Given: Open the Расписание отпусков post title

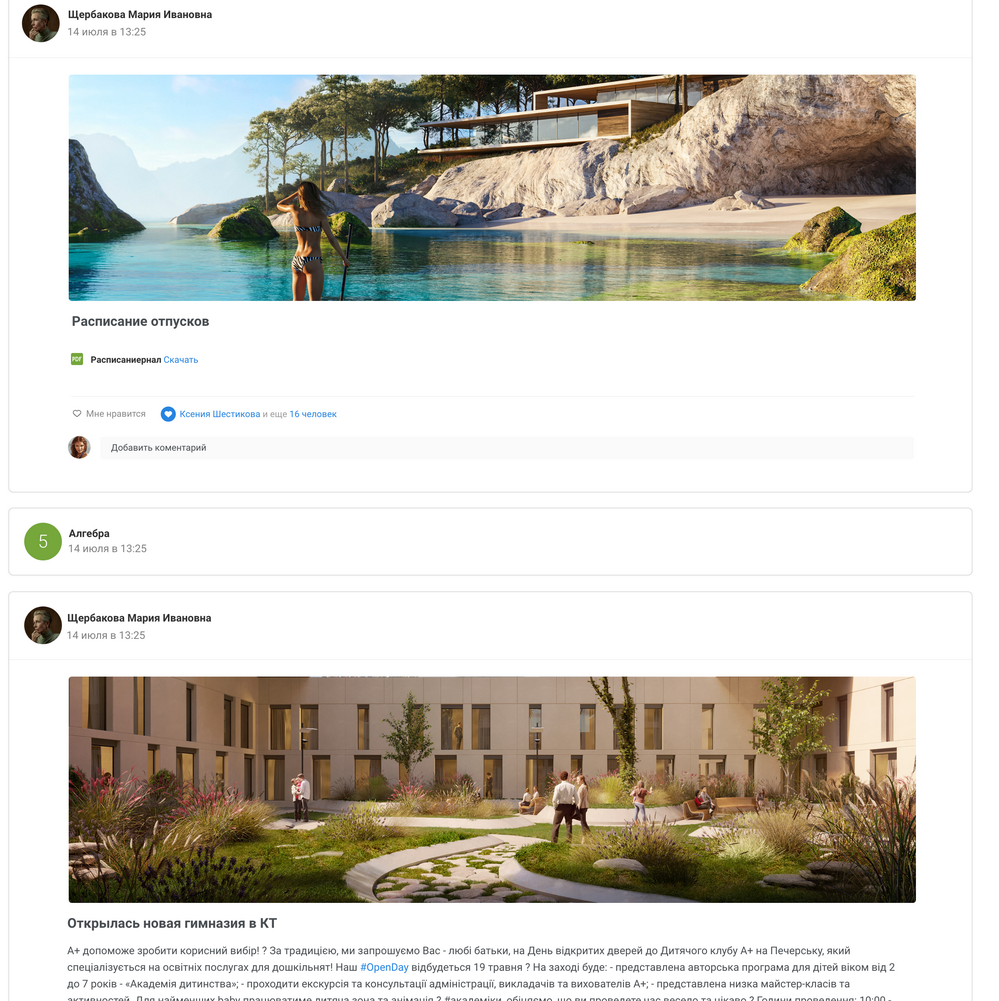Looking at the screenshot, I should [x=140, y=321].
